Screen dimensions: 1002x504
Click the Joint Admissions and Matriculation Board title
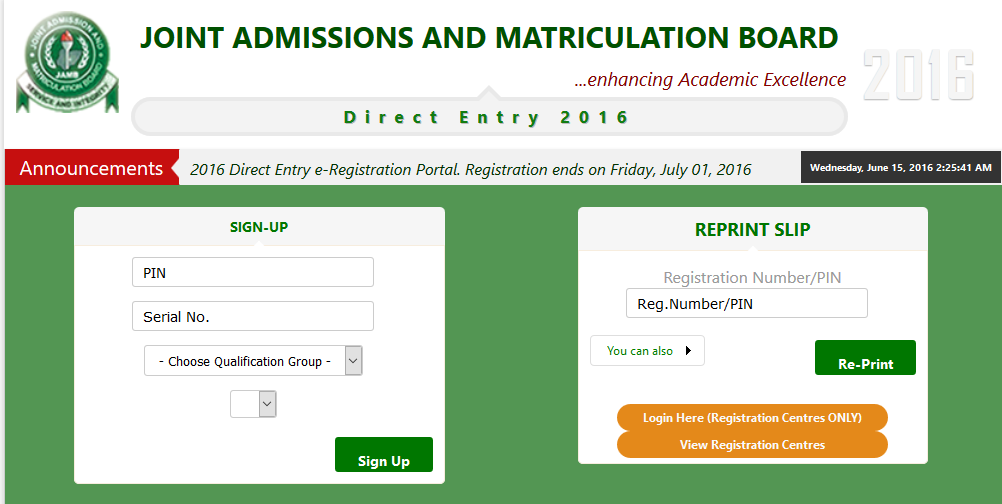pyautogui.click(x=489, y=38)
